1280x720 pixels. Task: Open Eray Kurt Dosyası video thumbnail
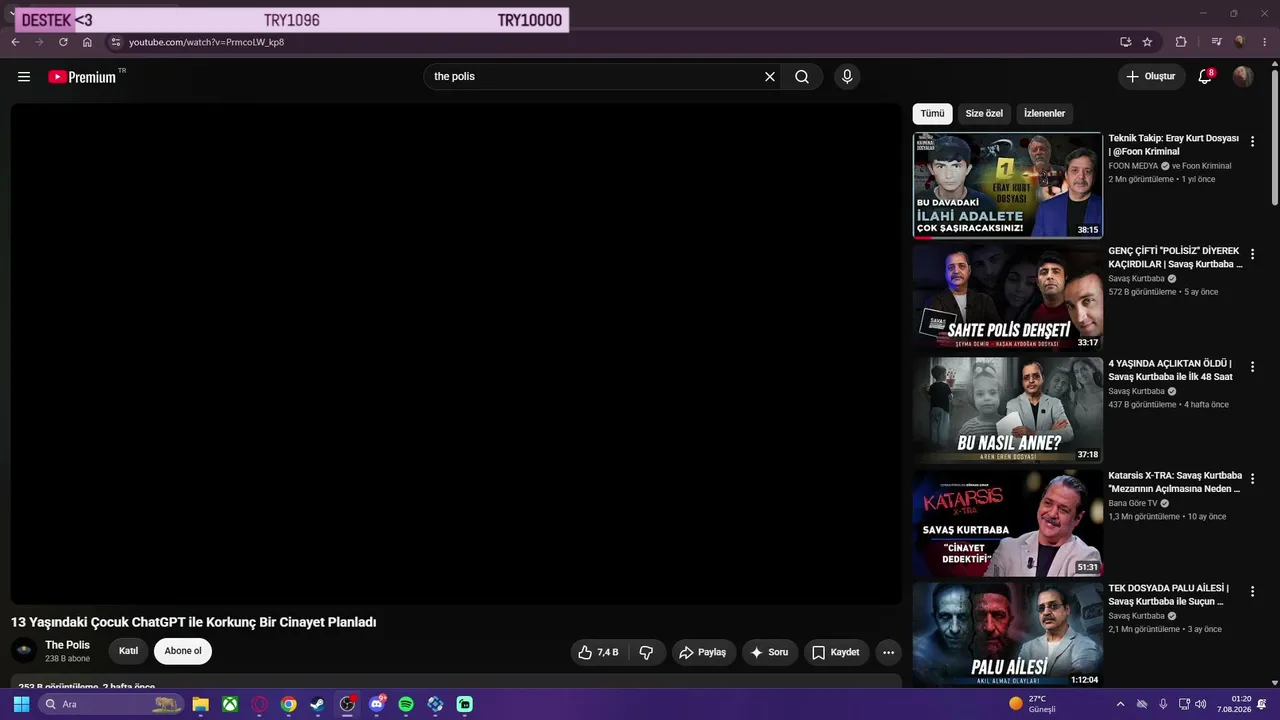click(1008, 185)
